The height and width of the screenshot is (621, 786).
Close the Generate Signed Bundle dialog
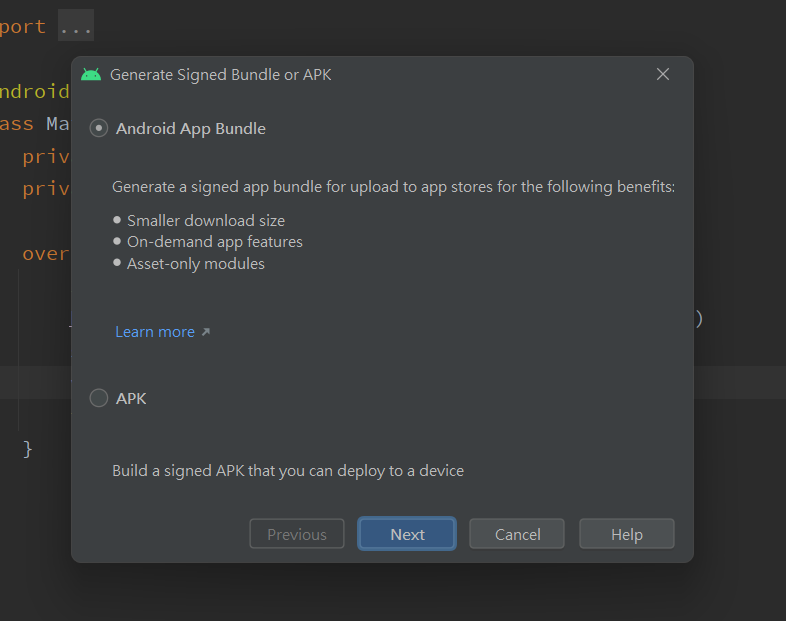pyautogui.click(x=663, y=74)
